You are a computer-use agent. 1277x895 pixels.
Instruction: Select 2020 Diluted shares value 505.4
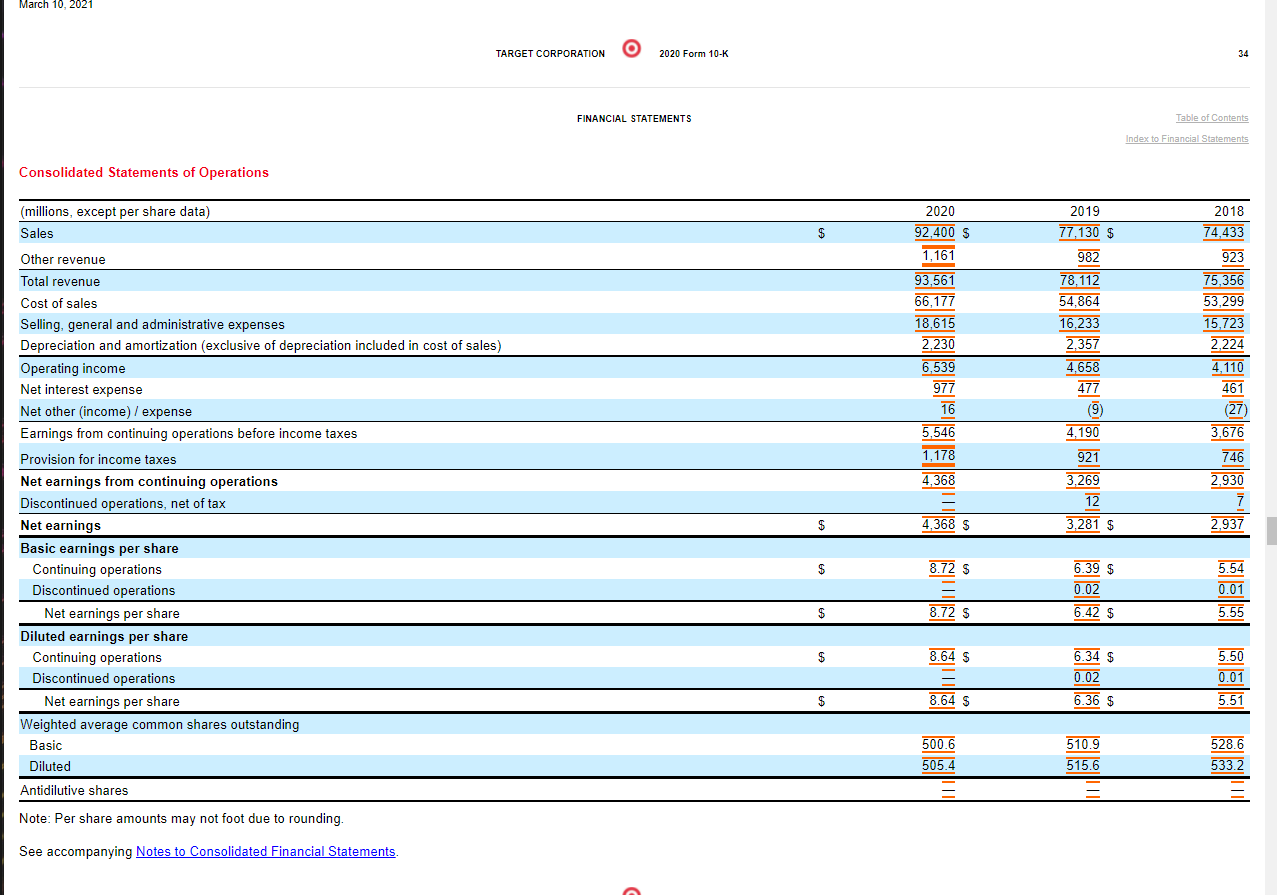point(939,766)
